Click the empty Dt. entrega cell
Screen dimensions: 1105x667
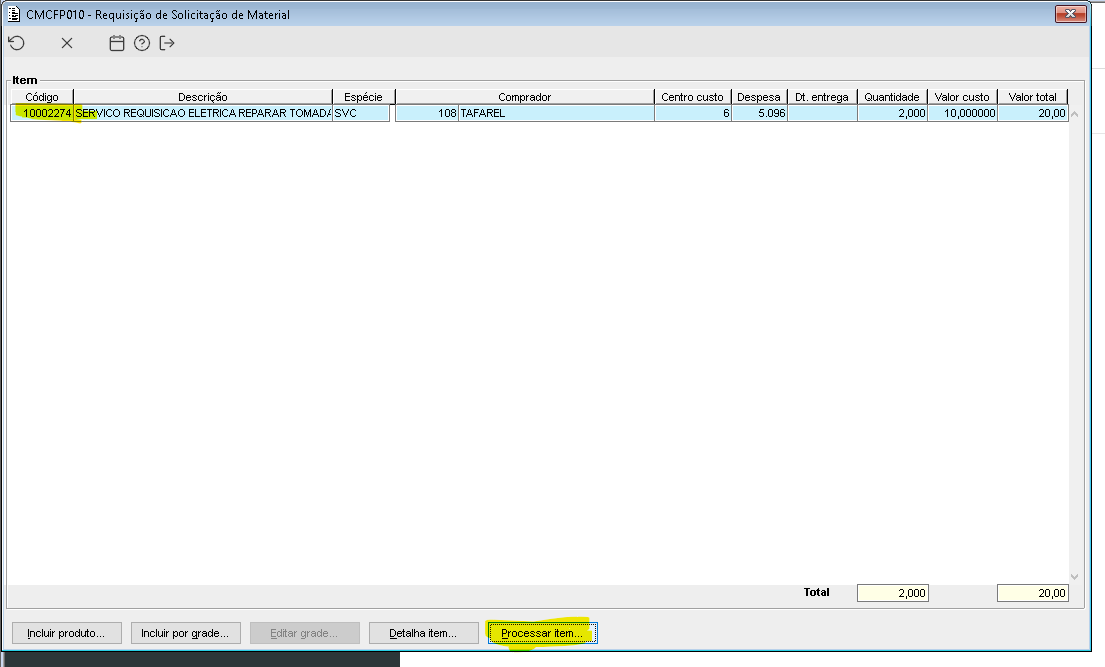tap(822, 114)
